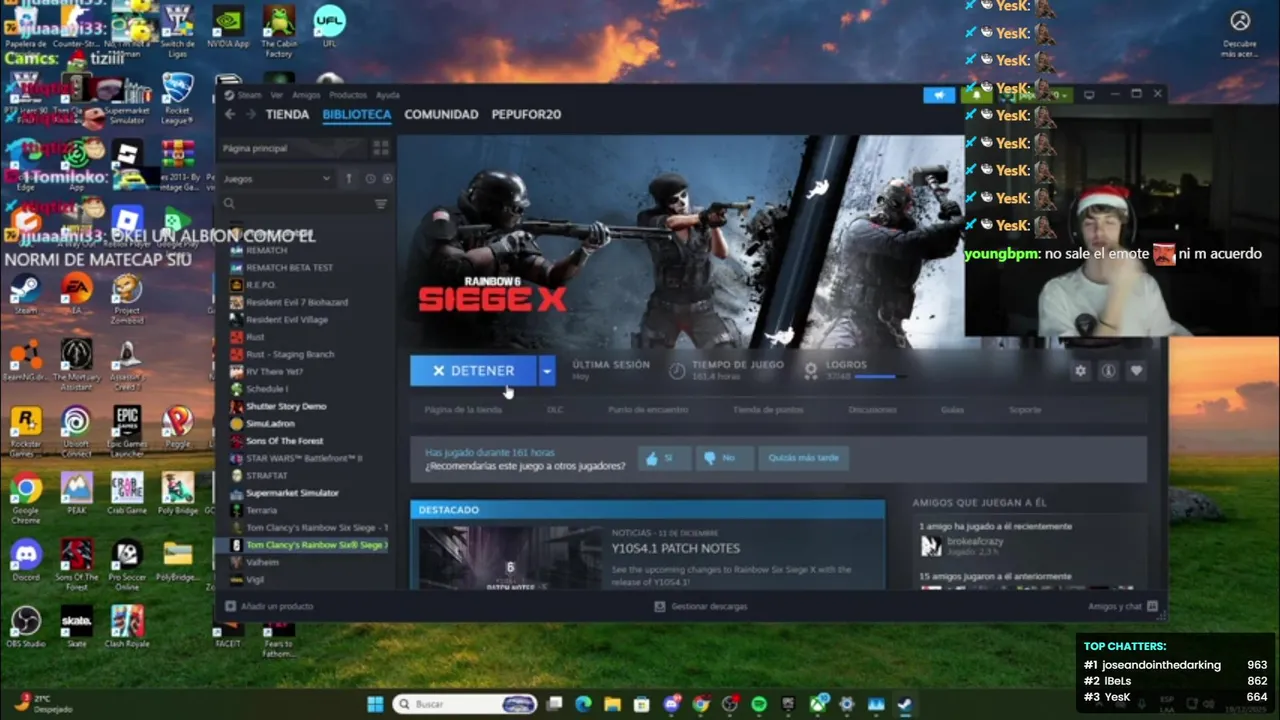Open Epic Games Launcher desktop shortcut
Screen dimensions: 1280x720
pyautogui.click(x=127, y=430)
